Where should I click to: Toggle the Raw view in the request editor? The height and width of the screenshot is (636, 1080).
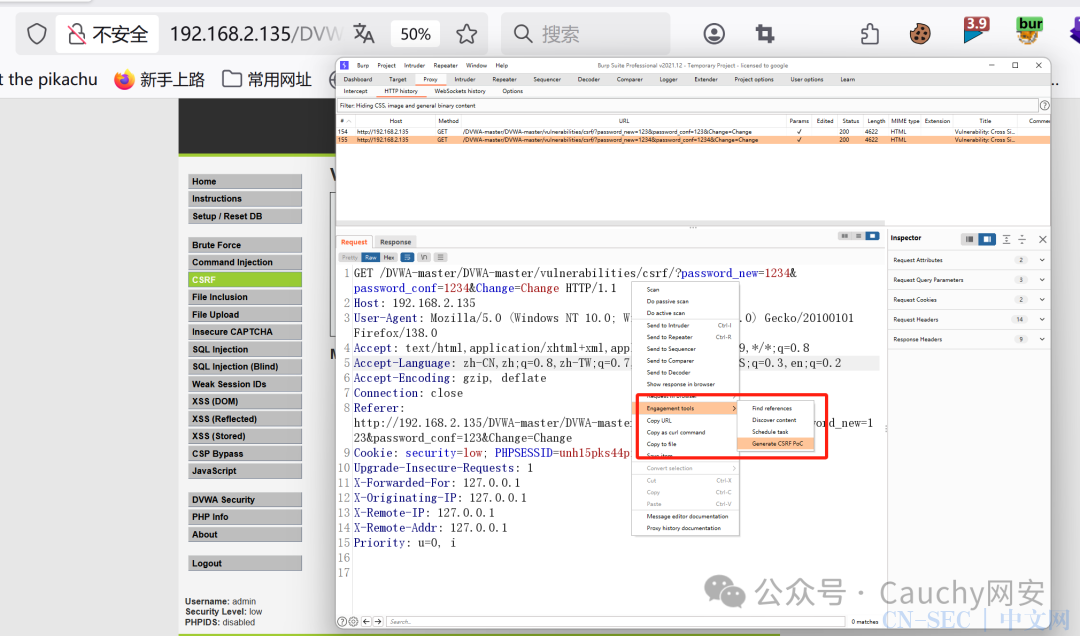[x=371, y=257]
